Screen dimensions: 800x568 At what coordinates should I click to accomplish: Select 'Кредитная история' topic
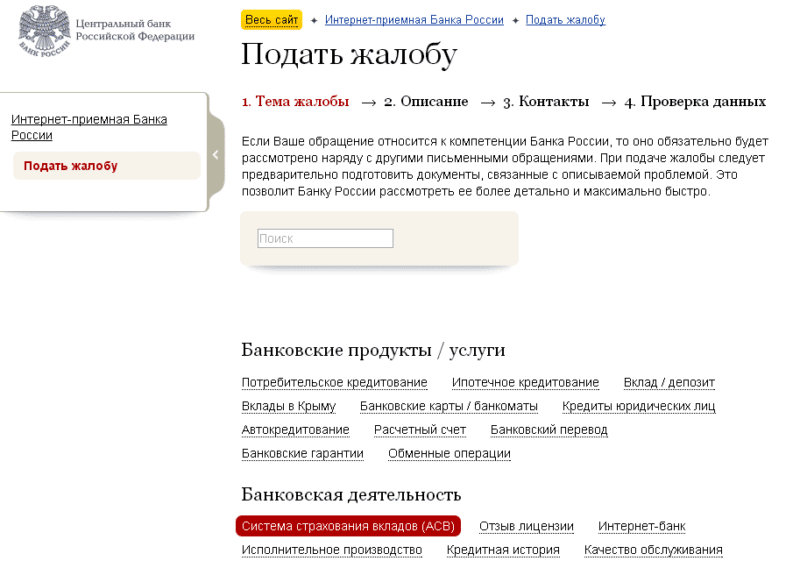(503, 550)
